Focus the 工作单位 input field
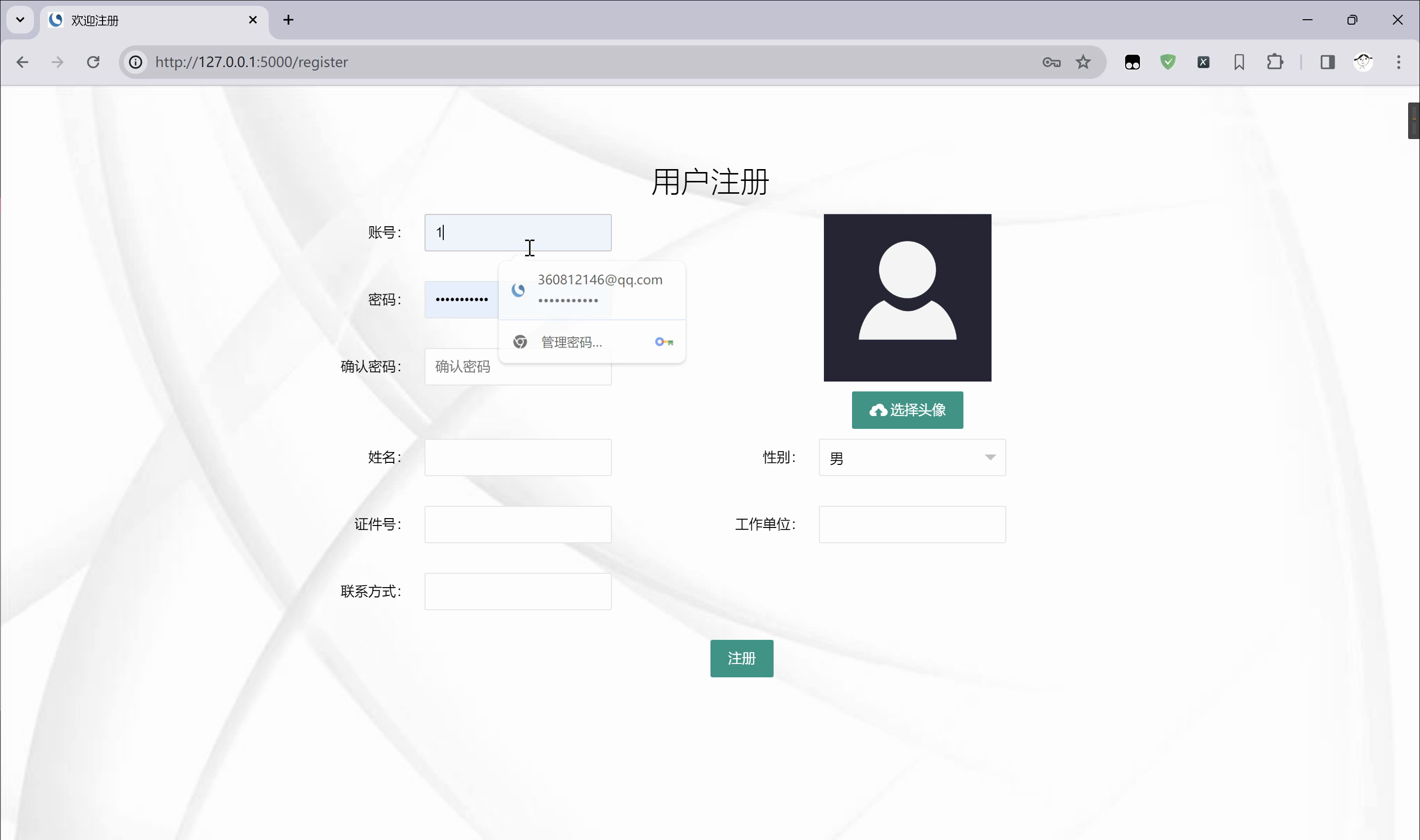Viewport: 1420px width, 840px height. [x=912, y=524]
